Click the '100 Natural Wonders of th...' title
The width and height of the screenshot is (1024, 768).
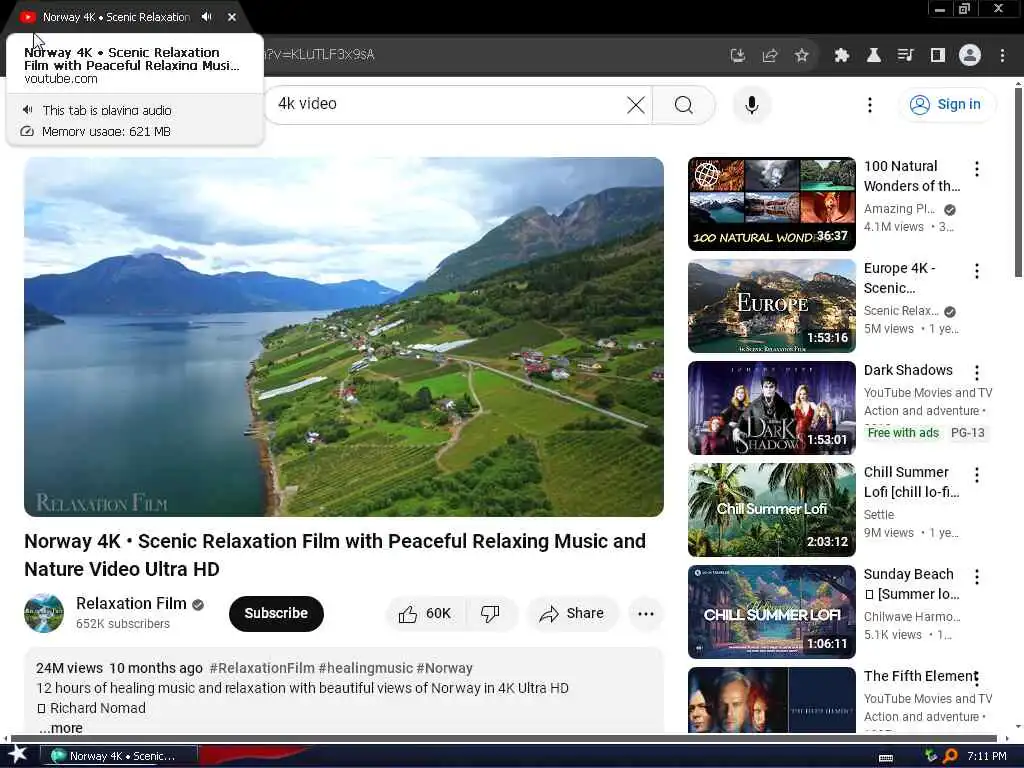coord(912,176)
